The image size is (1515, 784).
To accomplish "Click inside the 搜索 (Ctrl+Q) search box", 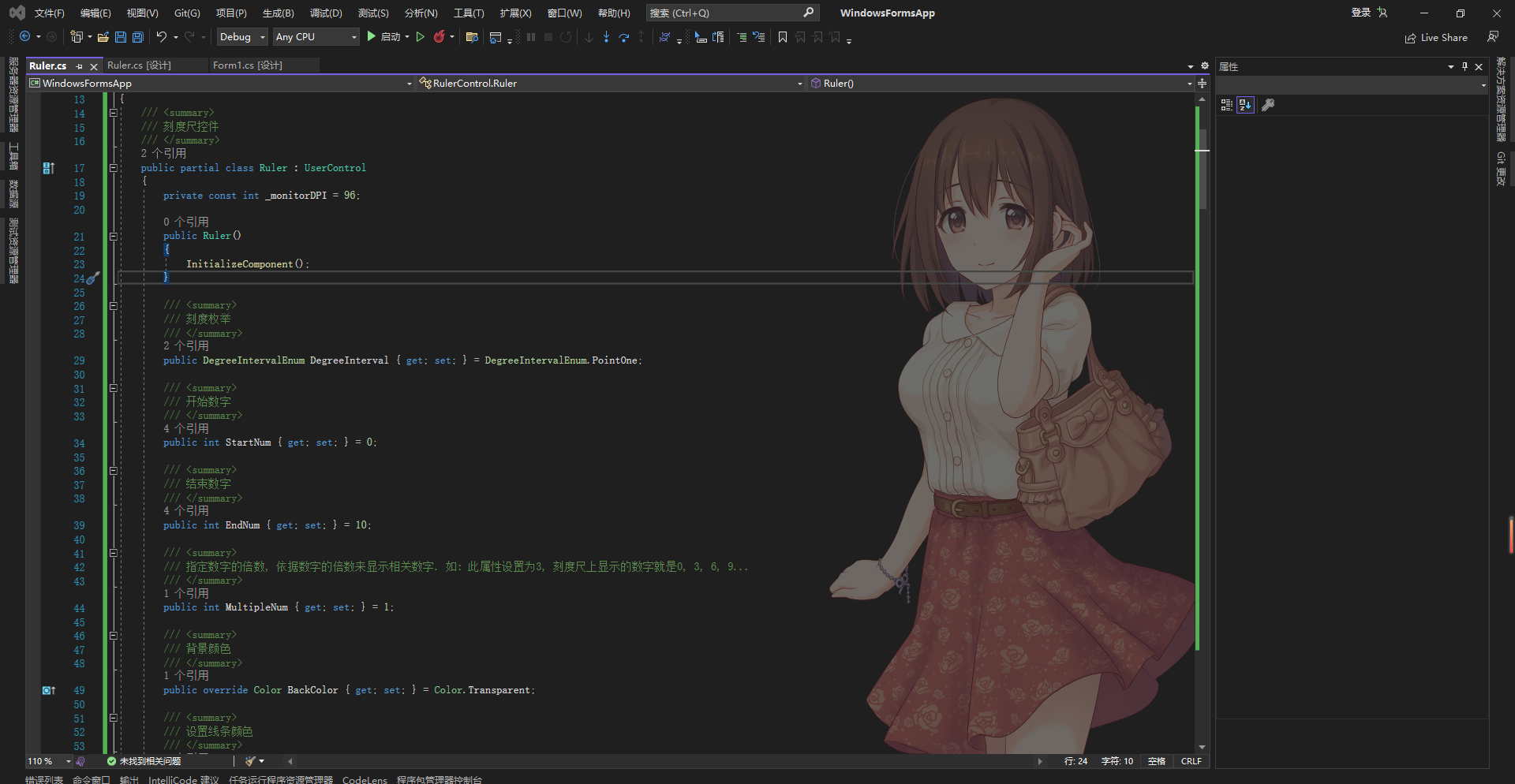I will click(x=731, y=13).
